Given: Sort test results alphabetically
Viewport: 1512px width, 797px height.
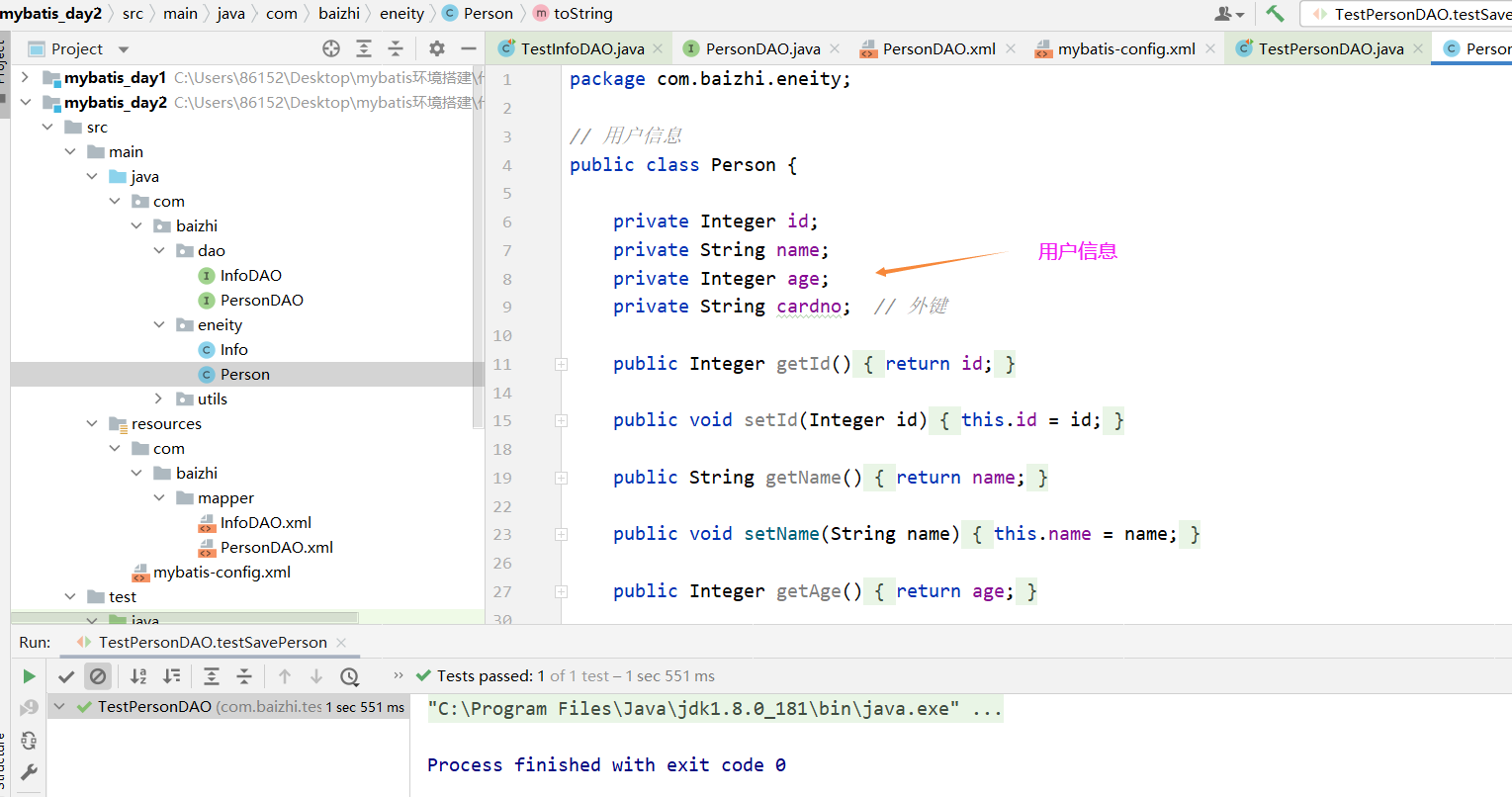Looking at the screenshot, I should click(138, 676).
